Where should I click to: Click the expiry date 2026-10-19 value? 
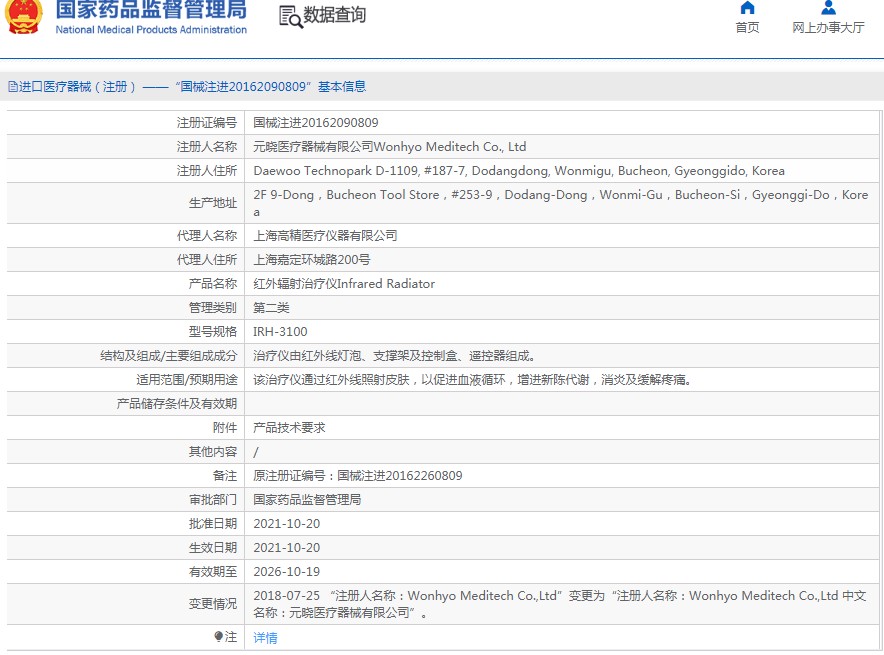click(x=286, y=572)
